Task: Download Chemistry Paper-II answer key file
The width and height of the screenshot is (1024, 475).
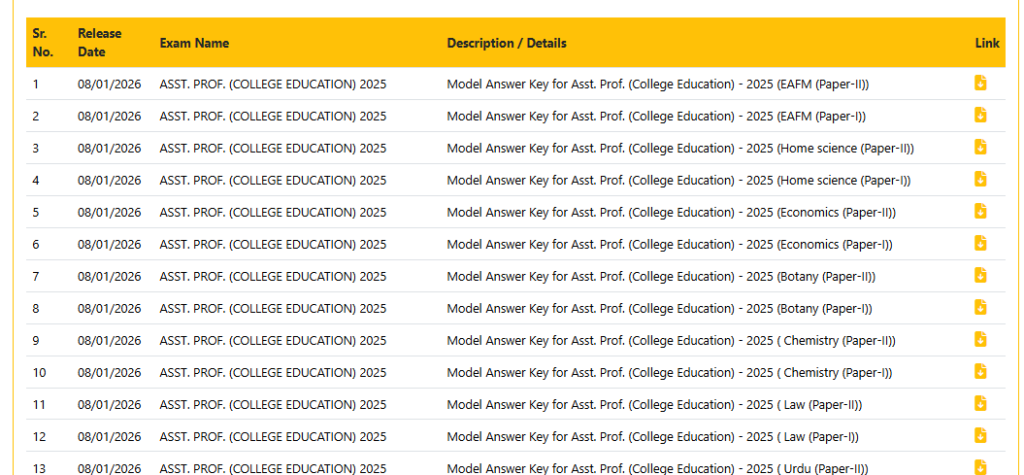Action: click(x=980, y=339)
